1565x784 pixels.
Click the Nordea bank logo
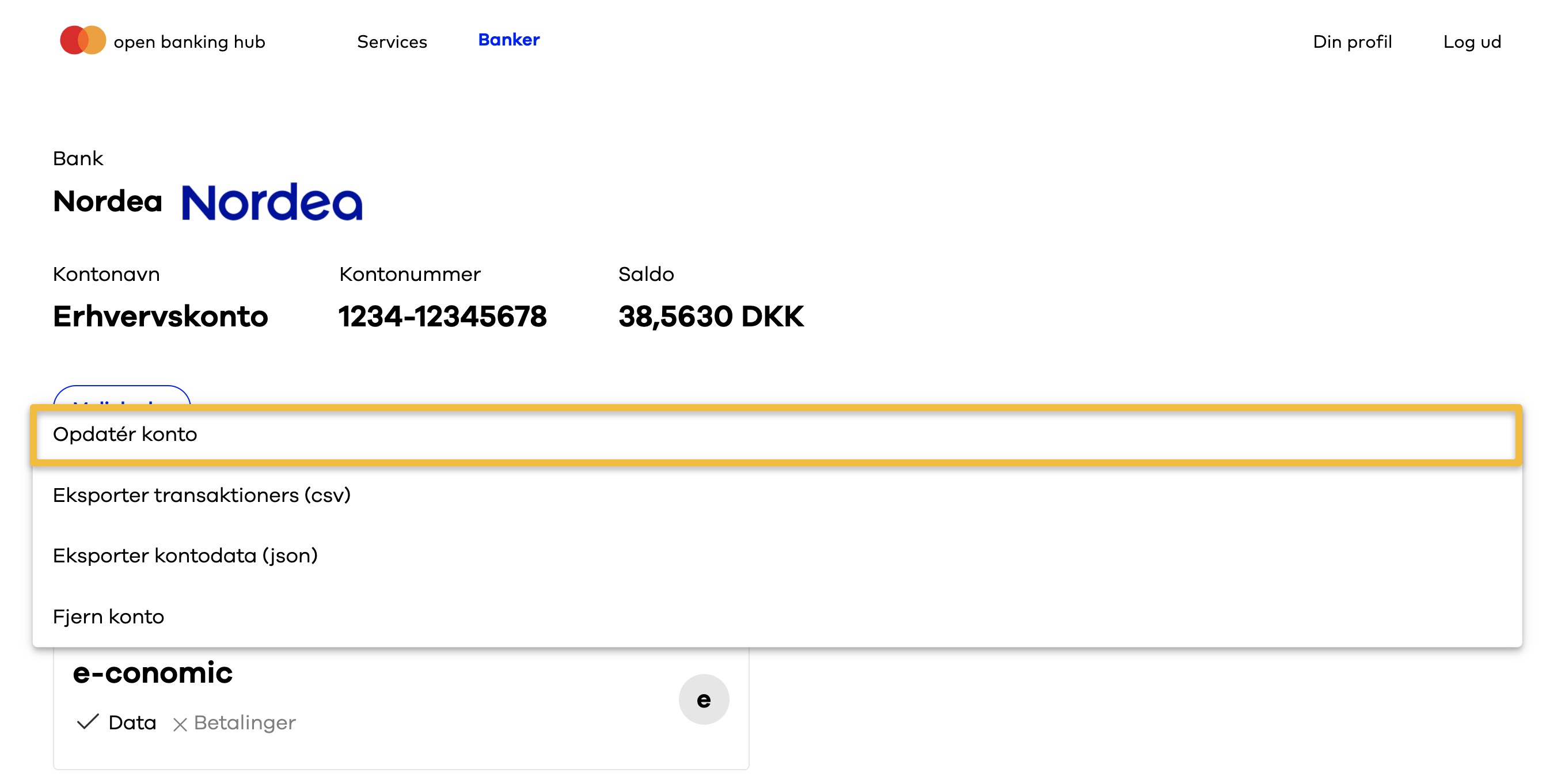pos(272,201)
